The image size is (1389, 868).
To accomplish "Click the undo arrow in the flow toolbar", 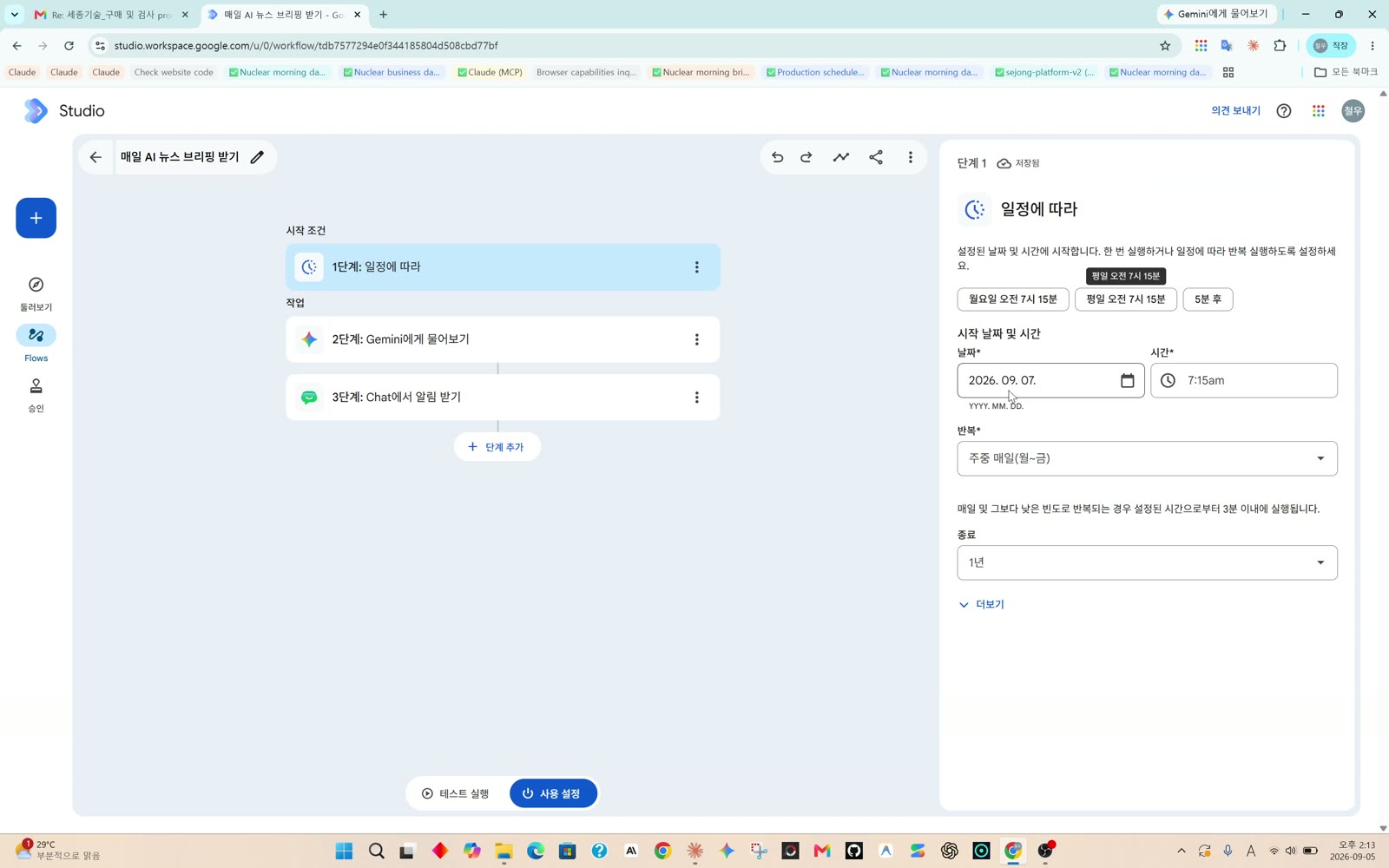I will click(777, 157).
